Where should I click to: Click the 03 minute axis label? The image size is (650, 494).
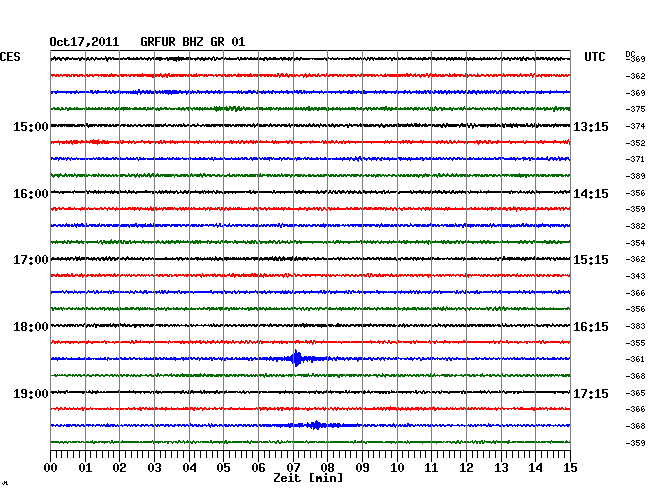click(x=154, y=467)
